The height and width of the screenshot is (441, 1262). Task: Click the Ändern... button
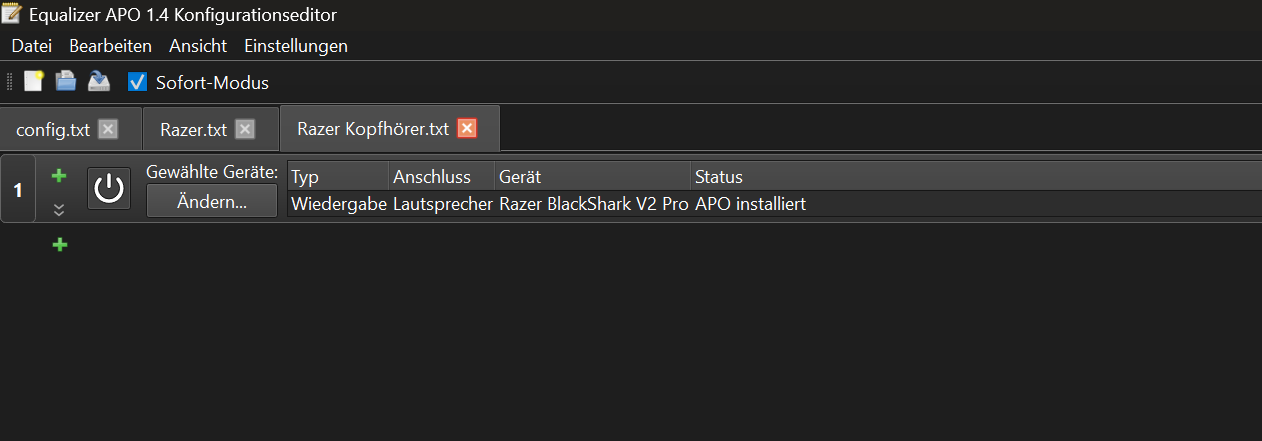pyautogui.click(x=212, y=202)
